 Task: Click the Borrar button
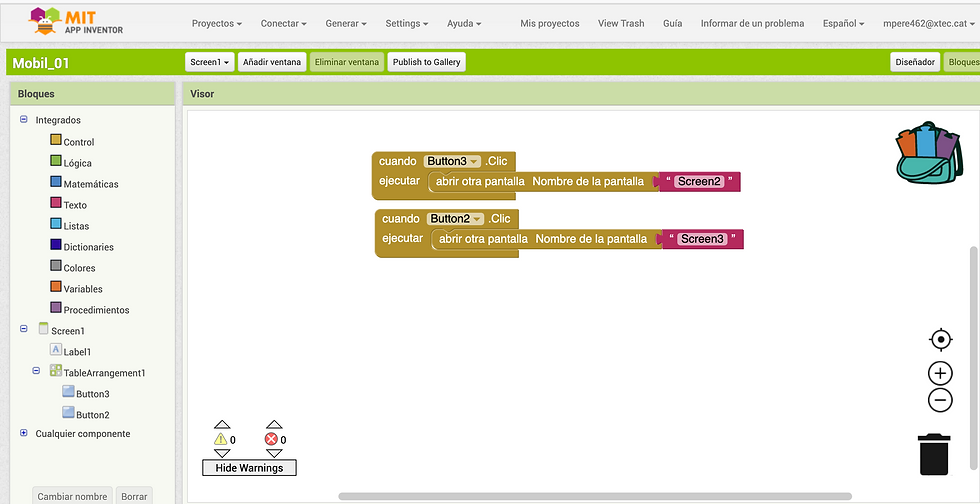pos(134,496)
